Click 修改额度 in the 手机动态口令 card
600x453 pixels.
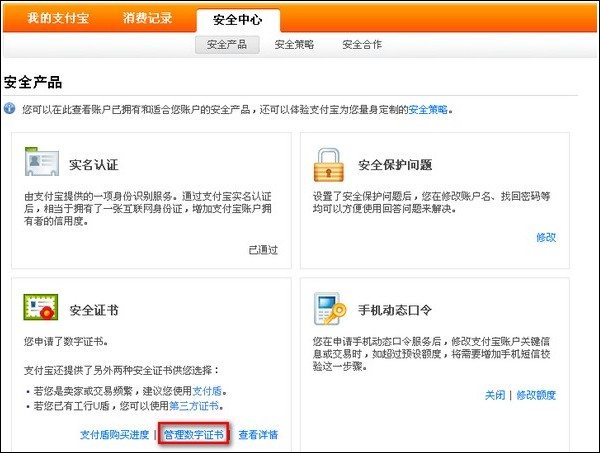click(x=536, y=395)
